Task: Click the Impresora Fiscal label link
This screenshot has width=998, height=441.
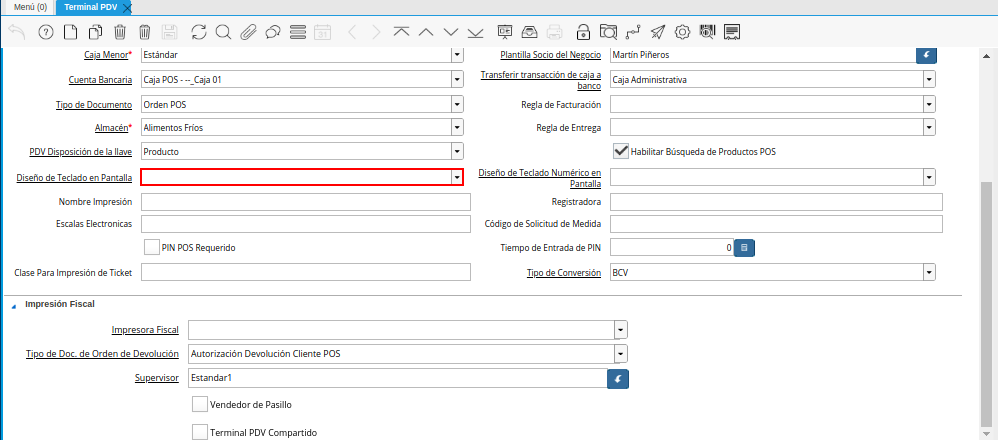Action: pos(145,330)
